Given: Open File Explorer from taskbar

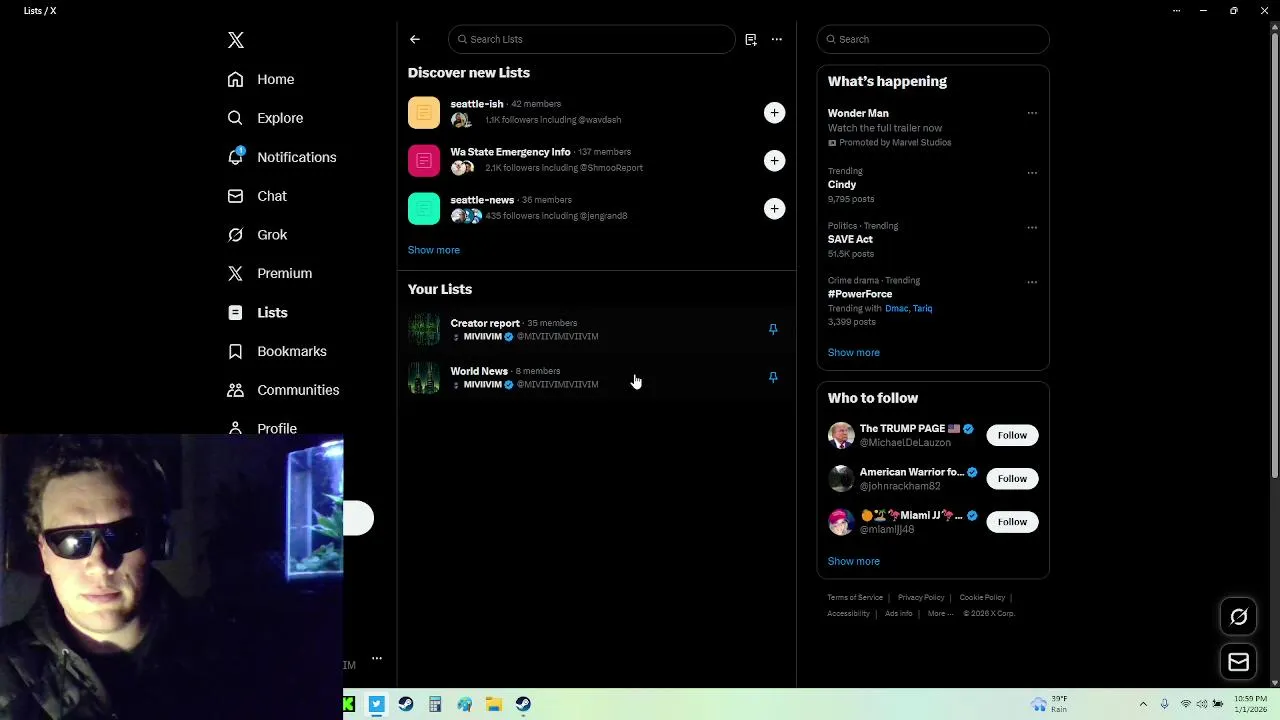Looking at the screenshot, I should coord(494,704).
